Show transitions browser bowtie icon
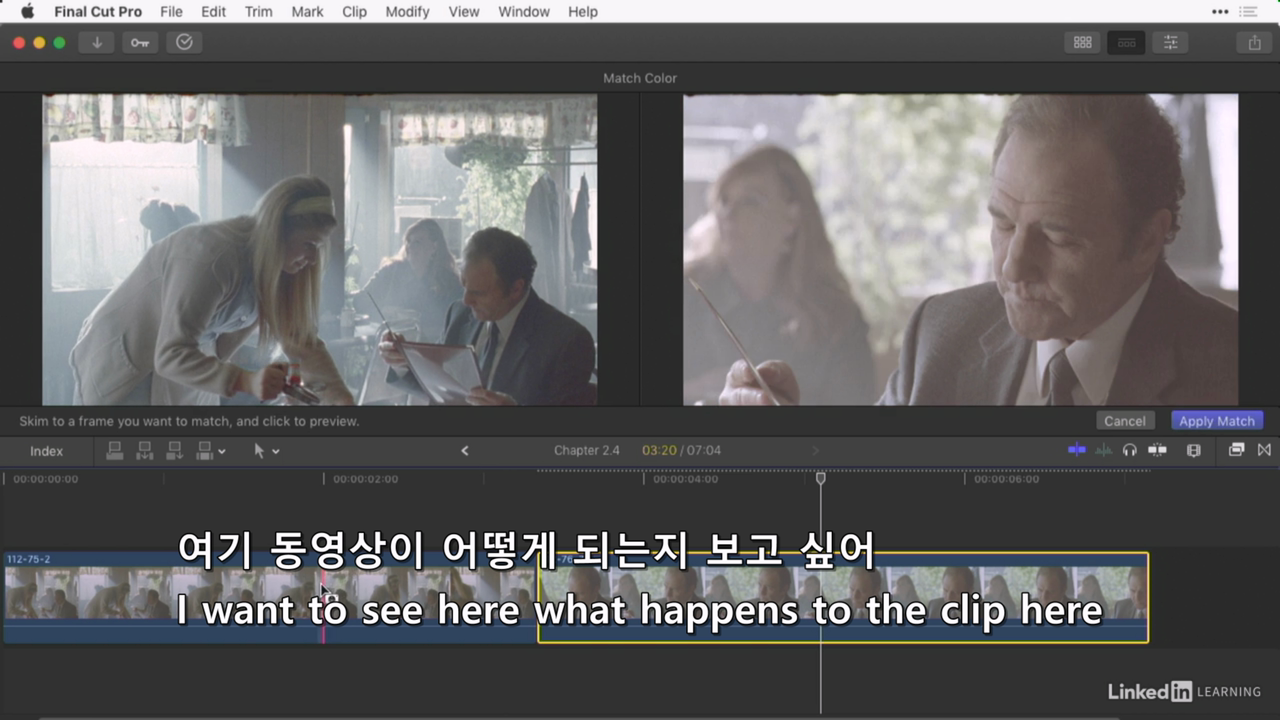The image size is (1280, 720). [1264, 450]
